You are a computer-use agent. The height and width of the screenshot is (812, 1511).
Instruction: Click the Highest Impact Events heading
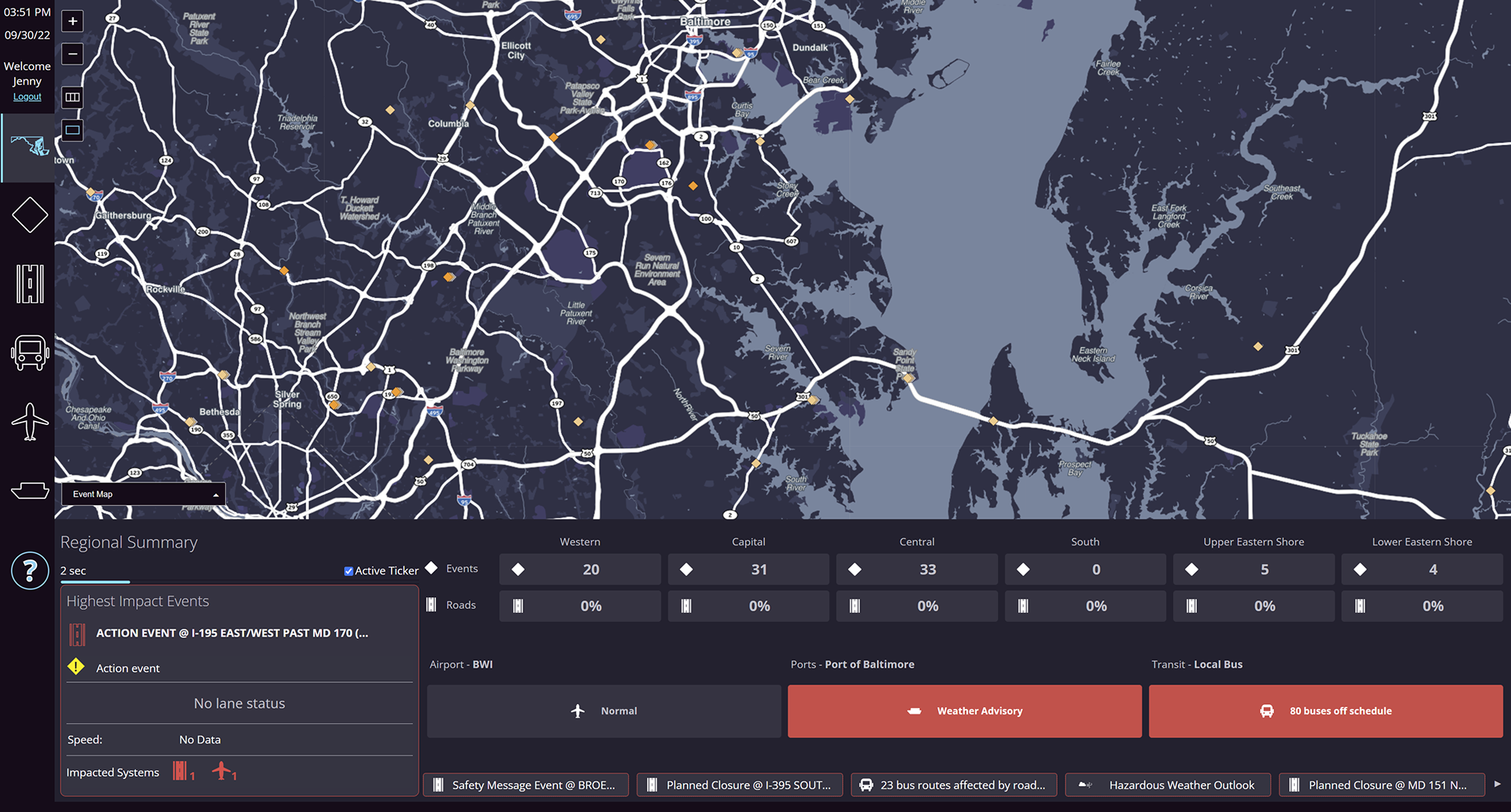click(x=138, y=601)
